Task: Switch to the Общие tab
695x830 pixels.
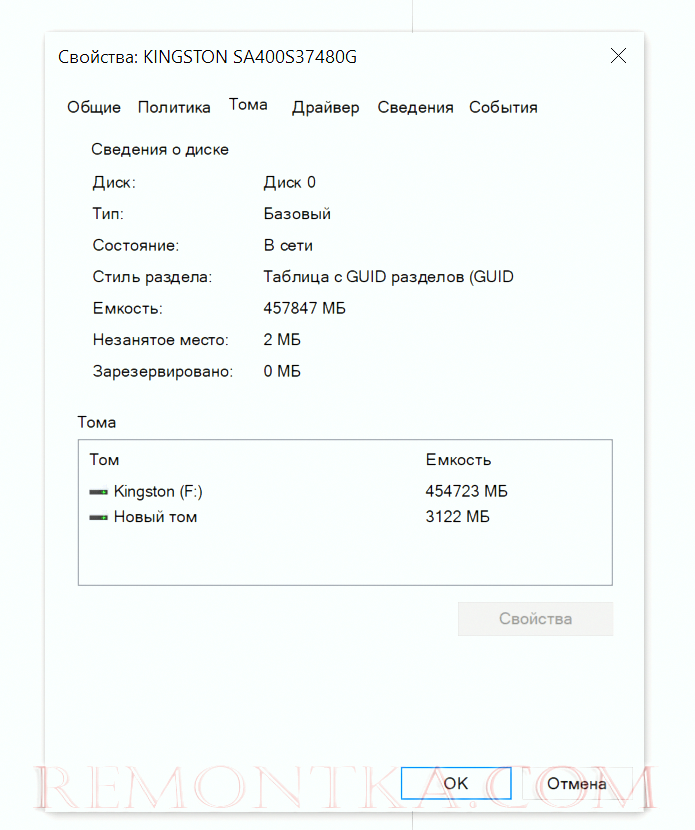Action: point(94,107)
